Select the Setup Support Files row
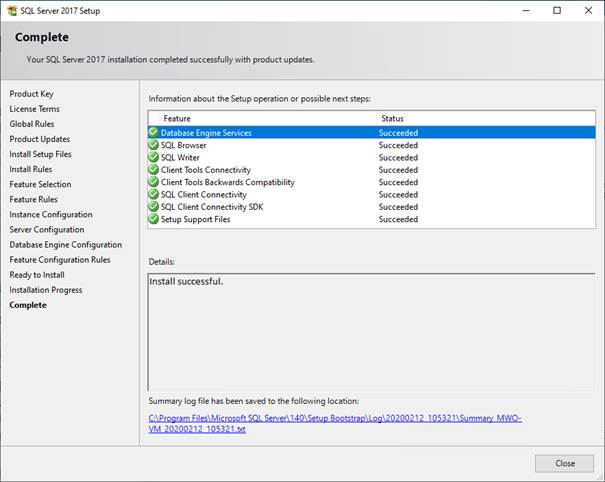Image resolution: width=605 pixels, height=482 pixels. [x=372, y=219]
